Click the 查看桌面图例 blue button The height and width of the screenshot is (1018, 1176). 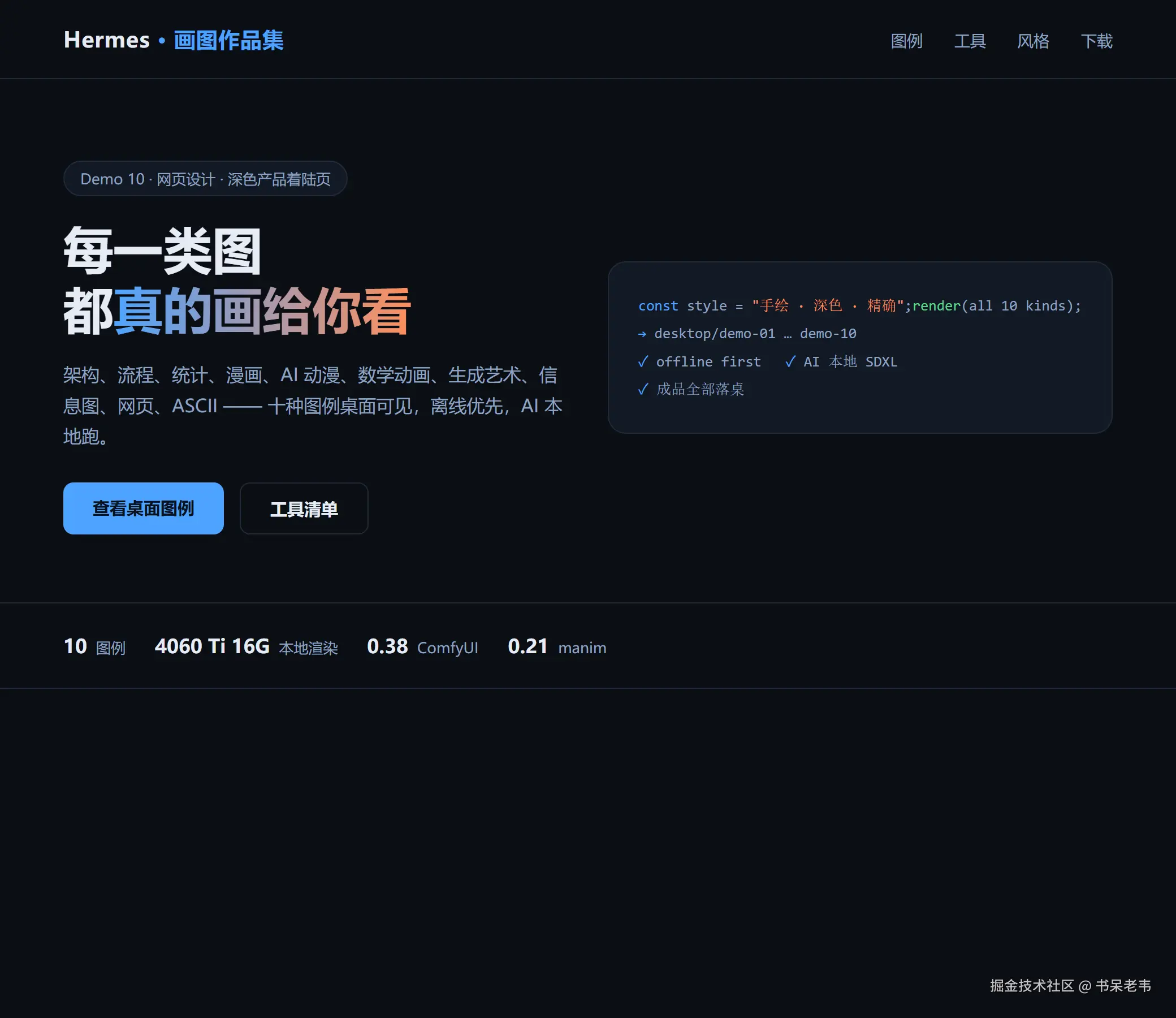tap(144, 508)
